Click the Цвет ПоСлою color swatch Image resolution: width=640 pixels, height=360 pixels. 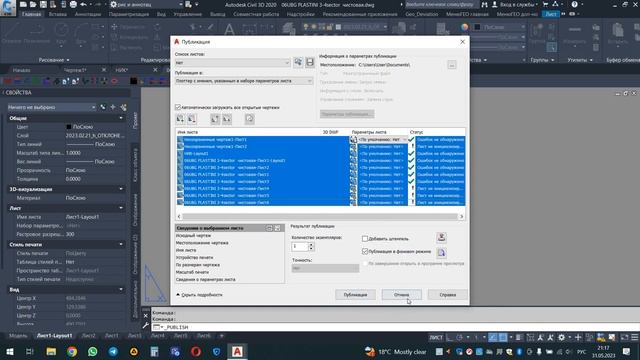coord(69,127)
